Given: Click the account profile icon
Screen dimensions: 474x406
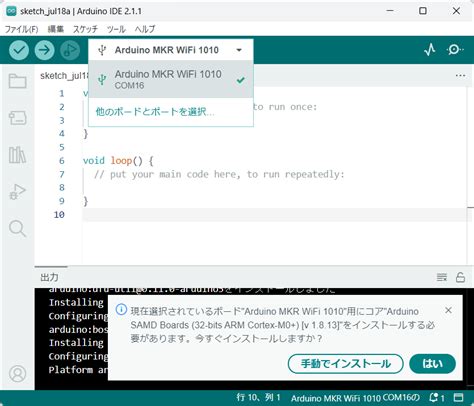Looking at the screenshot, I should 17,374.
